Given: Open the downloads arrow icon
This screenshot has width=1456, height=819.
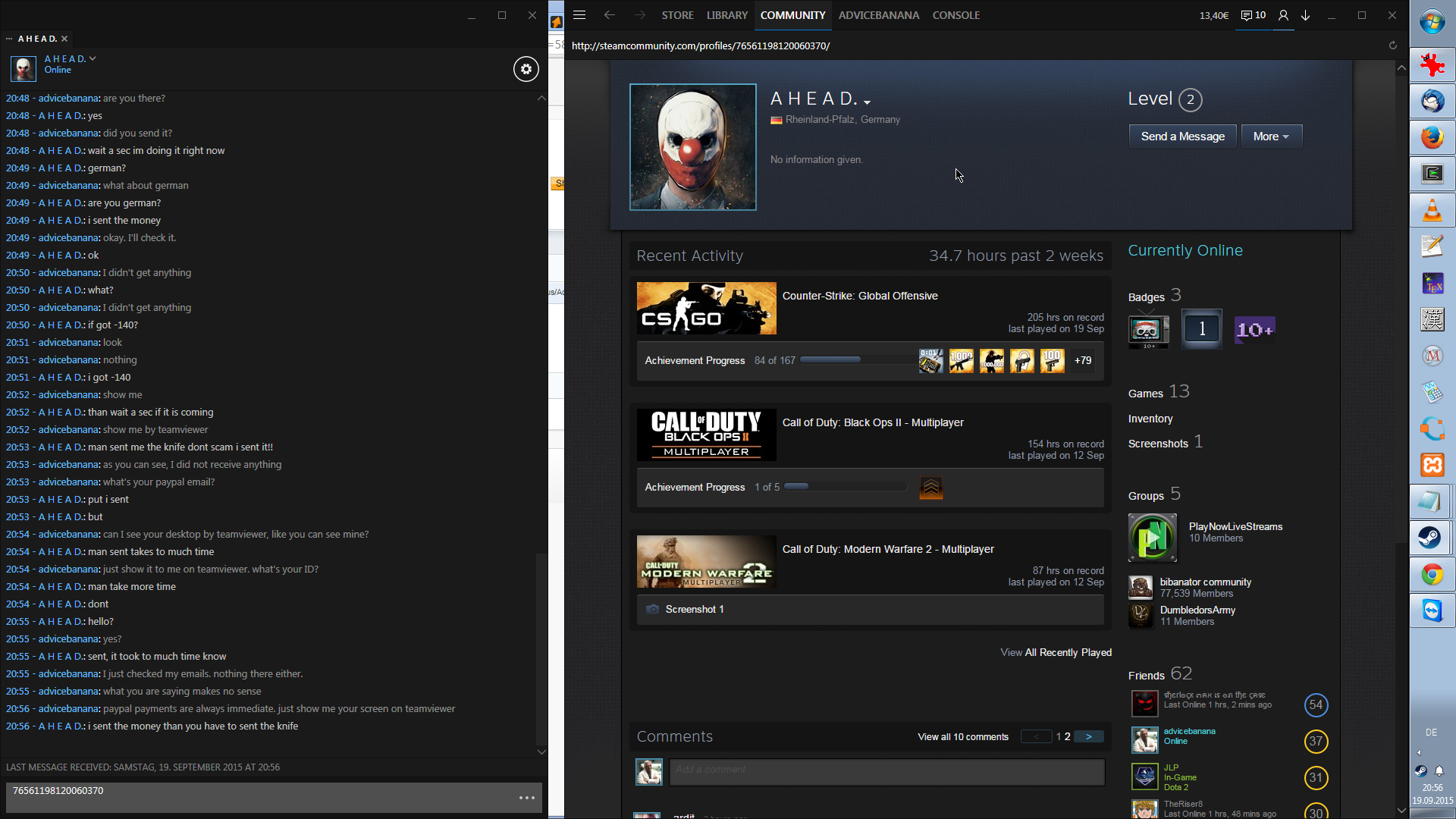Looking at the screenshot, I should coord(1306,15).
